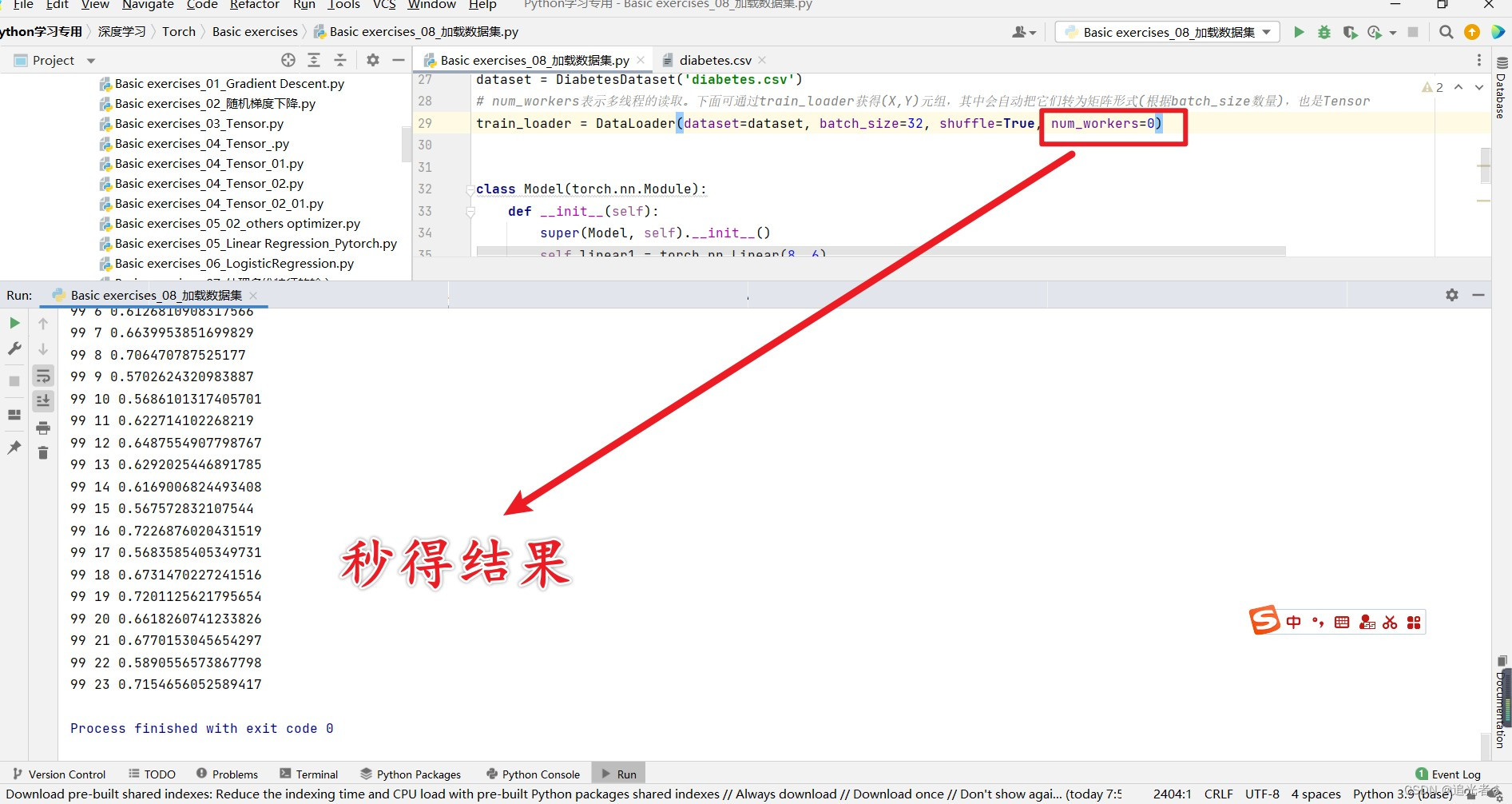Toggle soft-wrap in the console
This screenshot has width=1512, height=804.
coord(43,376)
